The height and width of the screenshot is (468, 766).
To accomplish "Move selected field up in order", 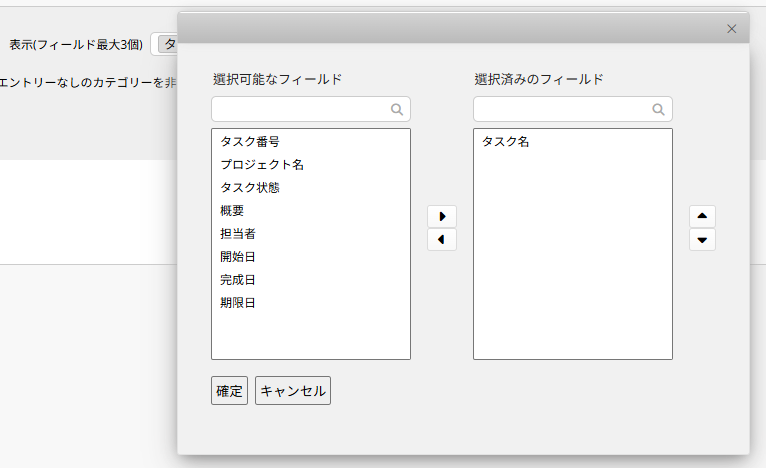I will 702,216.
